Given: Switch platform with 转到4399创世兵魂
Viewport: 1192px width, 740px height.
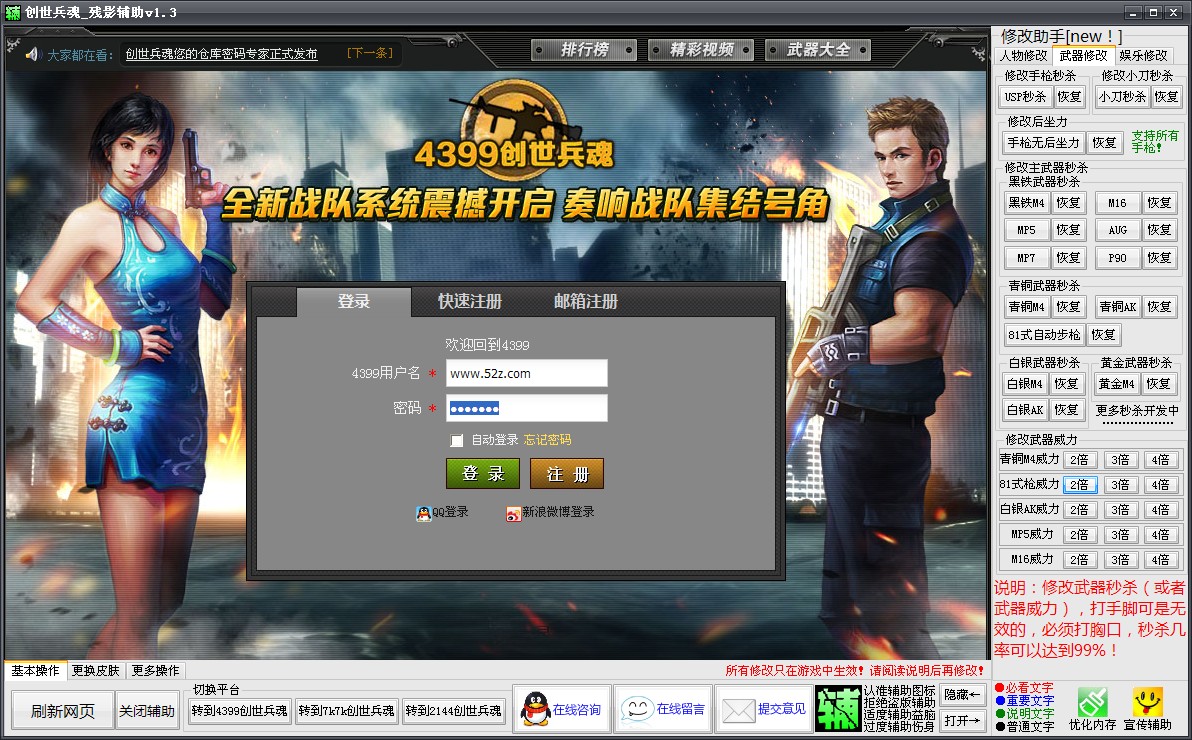Looking at the screenshot, I should click(239, 710).
